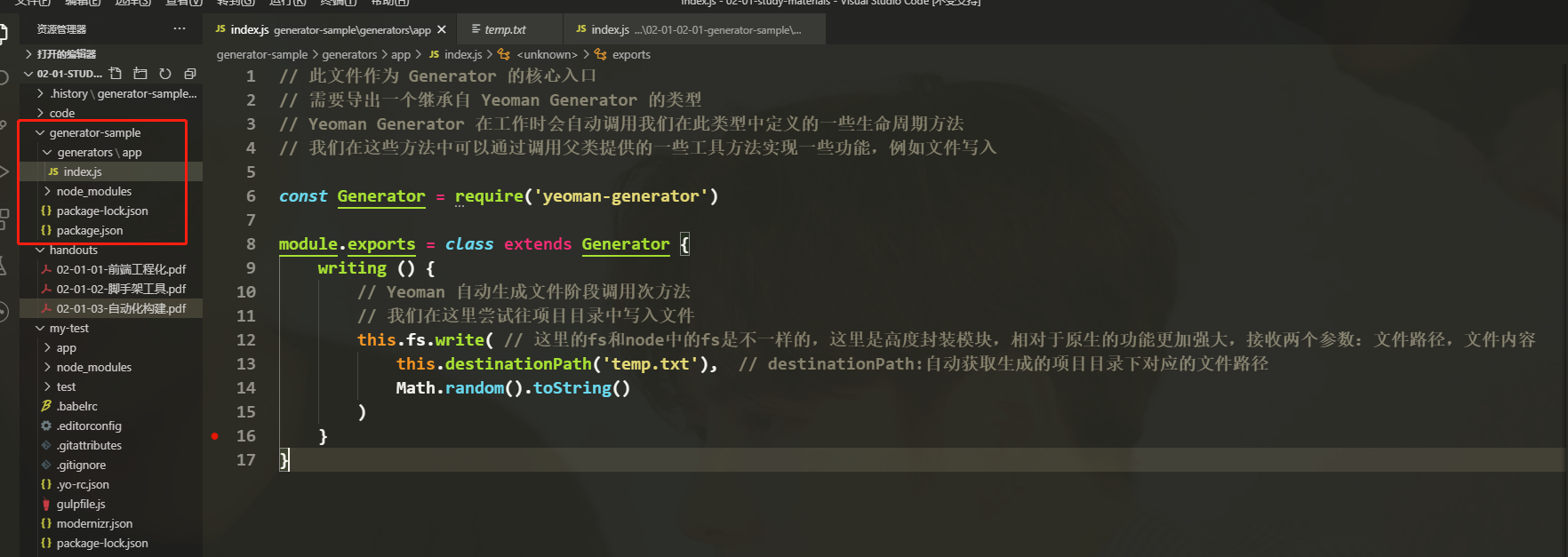Close the active index.js editor tab
Screen dimensions: 1568x557
[x=442, y=29]
